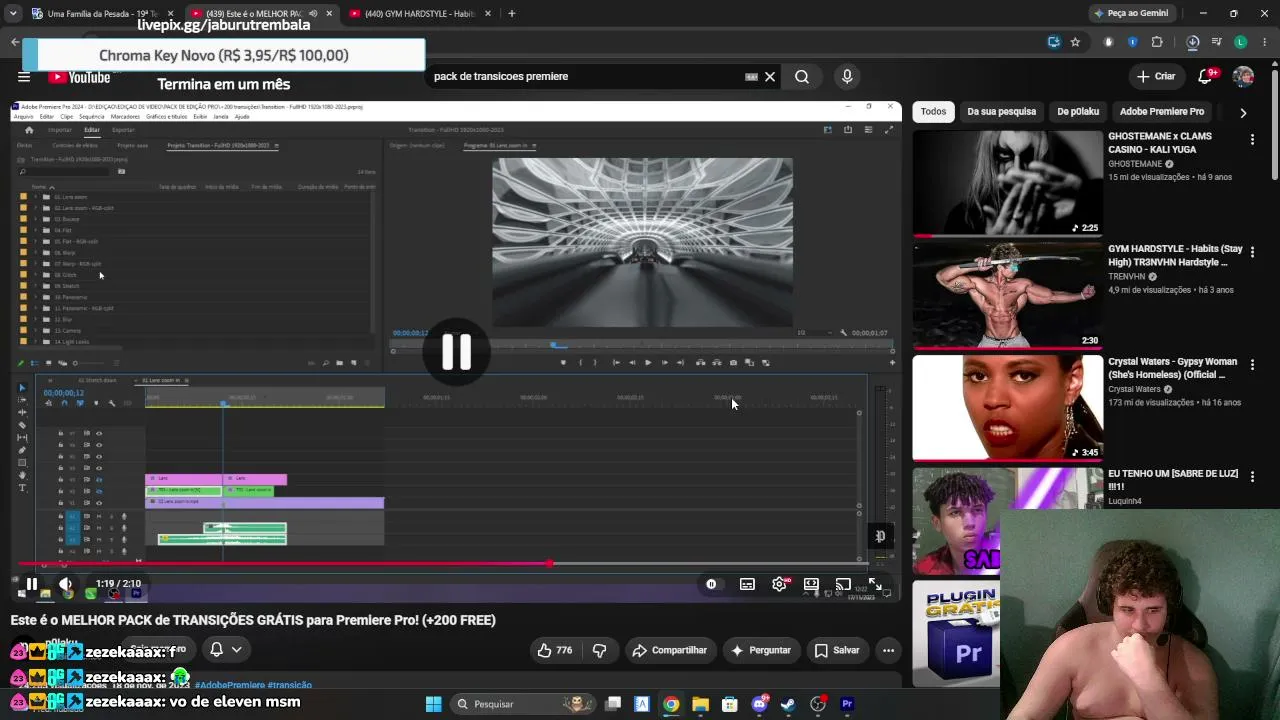
Task: Open the Chrome profile L avatar
Action: click(x=1241, y=42)
